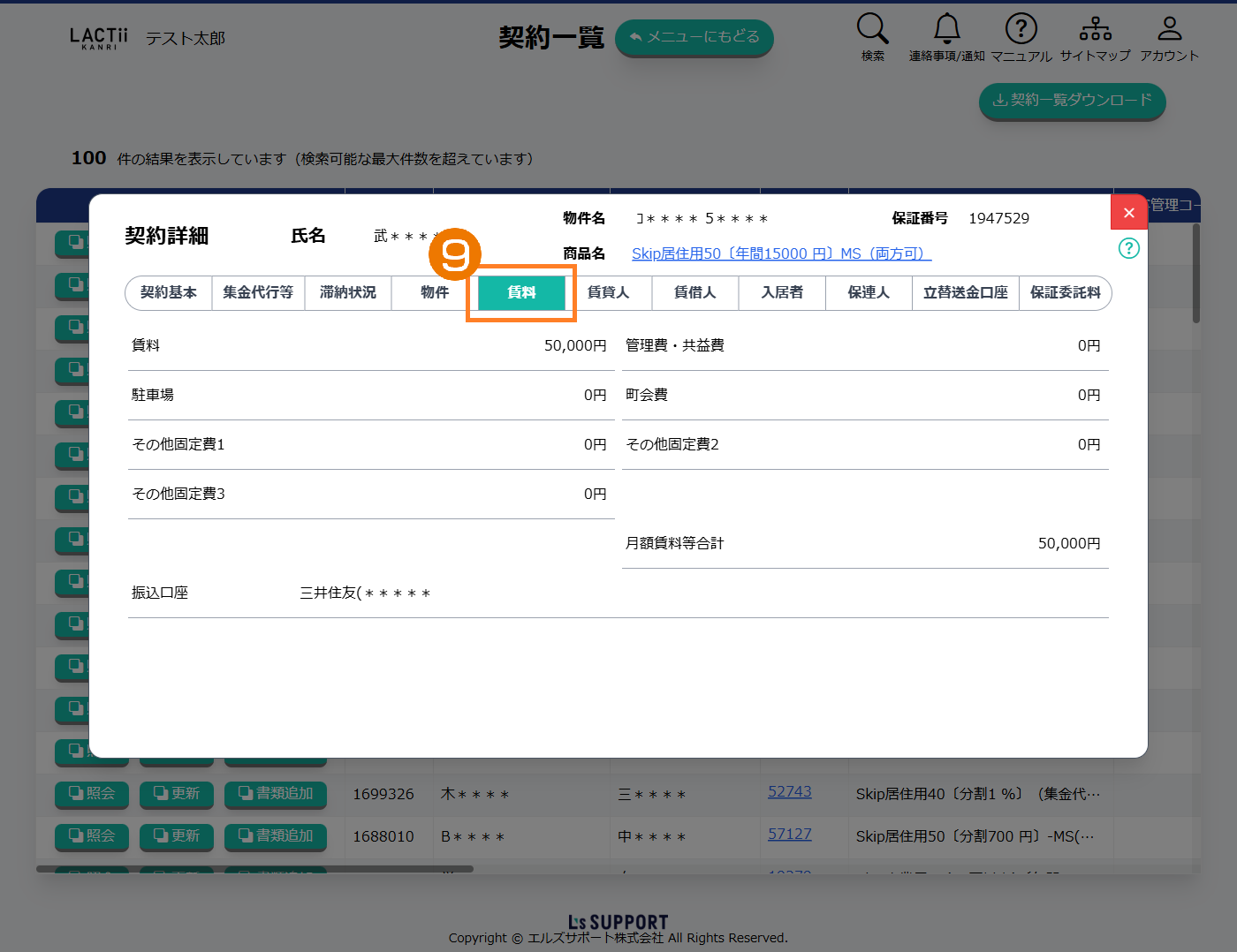
Task: Open notifications bell icon
Action: (x=946, y=29)
